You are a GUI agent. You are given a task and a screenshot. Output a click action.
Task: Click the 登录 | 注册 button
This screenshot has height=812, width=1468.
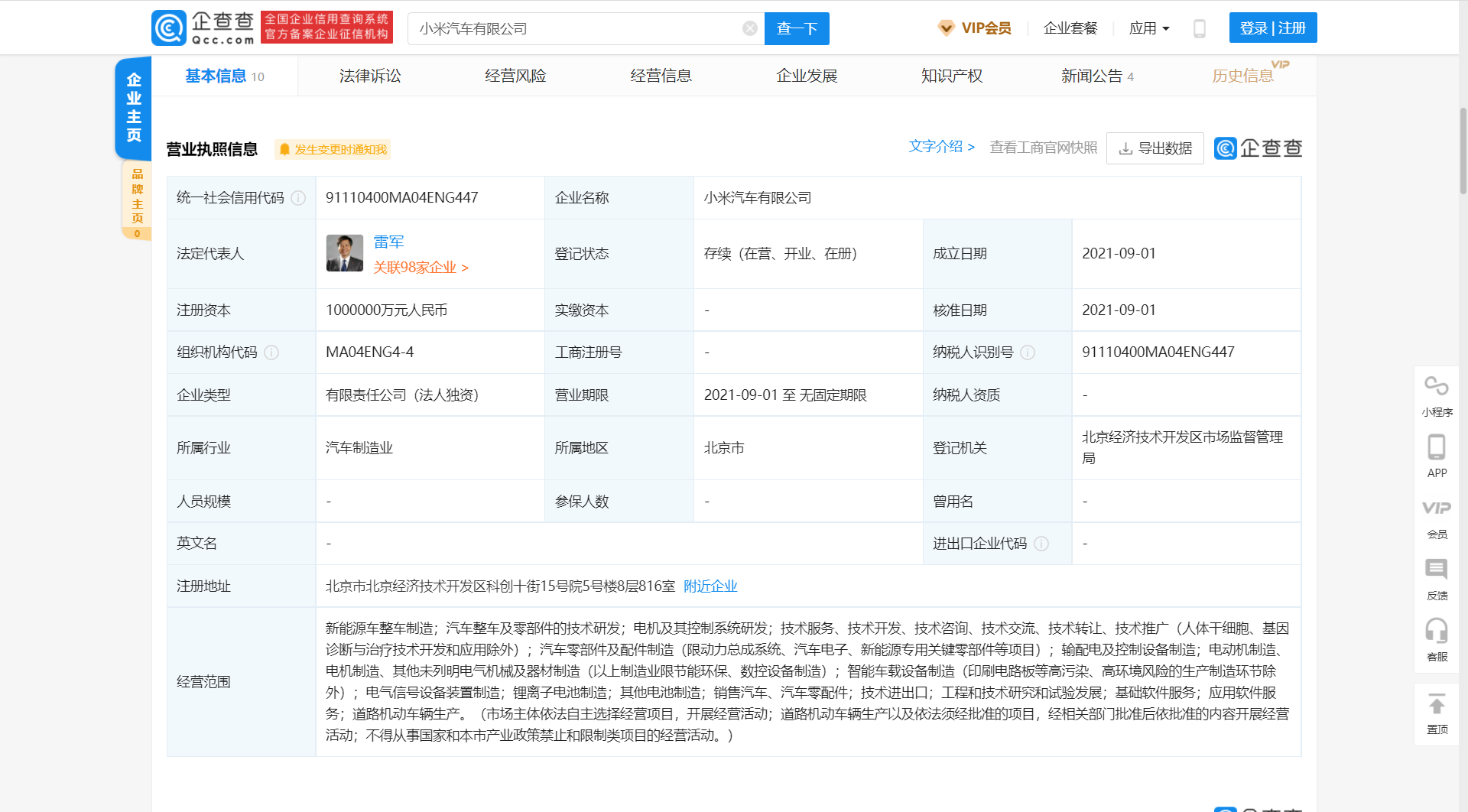tap(1273, 28)
